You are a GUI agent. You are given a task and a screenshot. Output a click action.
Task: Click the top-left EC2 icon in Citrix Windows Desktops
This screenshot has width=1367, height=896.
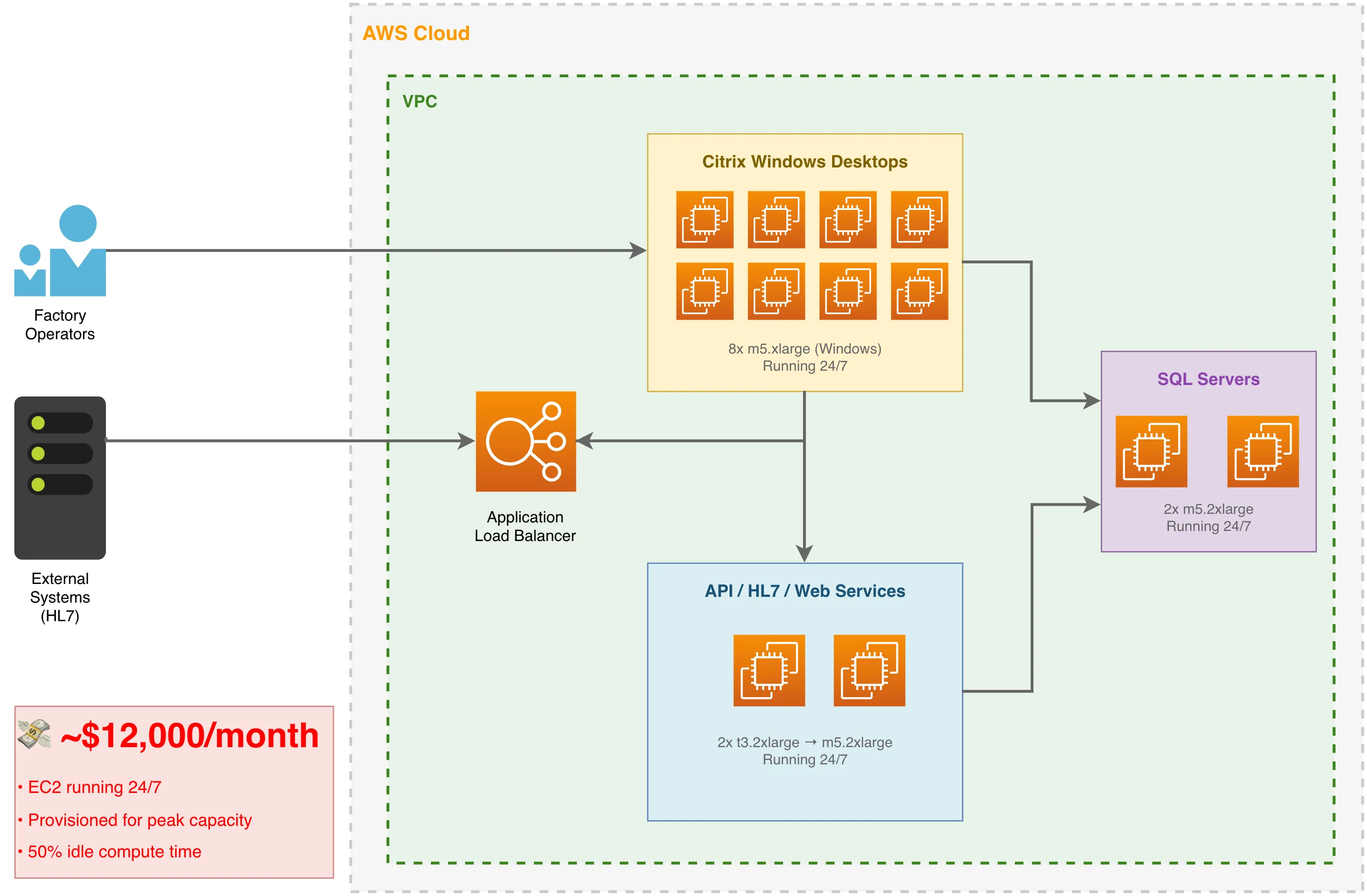704,219
